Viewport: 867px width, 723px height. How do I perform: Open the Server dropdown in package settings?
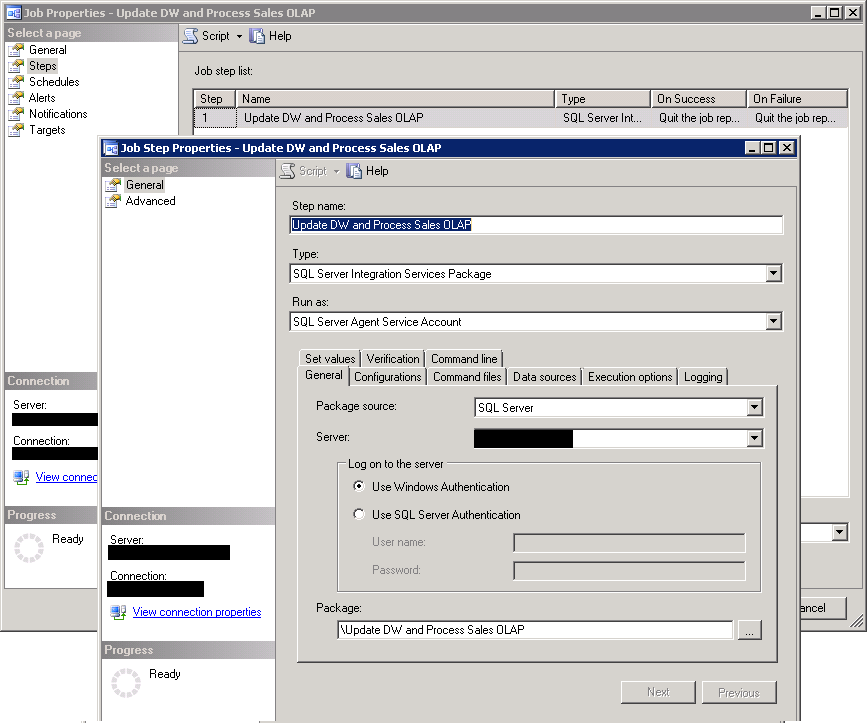[x=755, y=438]
